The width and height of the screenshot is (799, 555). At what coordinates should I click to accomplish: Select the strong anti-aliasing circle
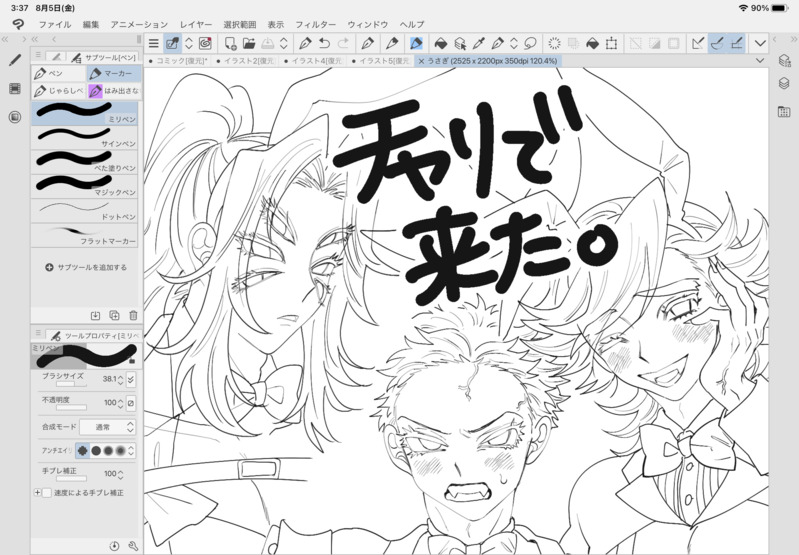tap(120, 451)
